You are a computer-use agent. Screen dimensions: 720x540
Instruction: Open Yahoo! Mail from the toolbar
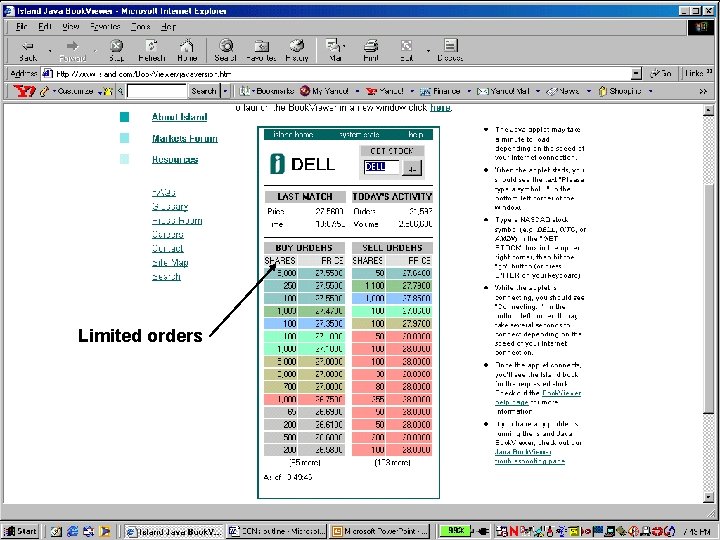click(x=504, y=91)
